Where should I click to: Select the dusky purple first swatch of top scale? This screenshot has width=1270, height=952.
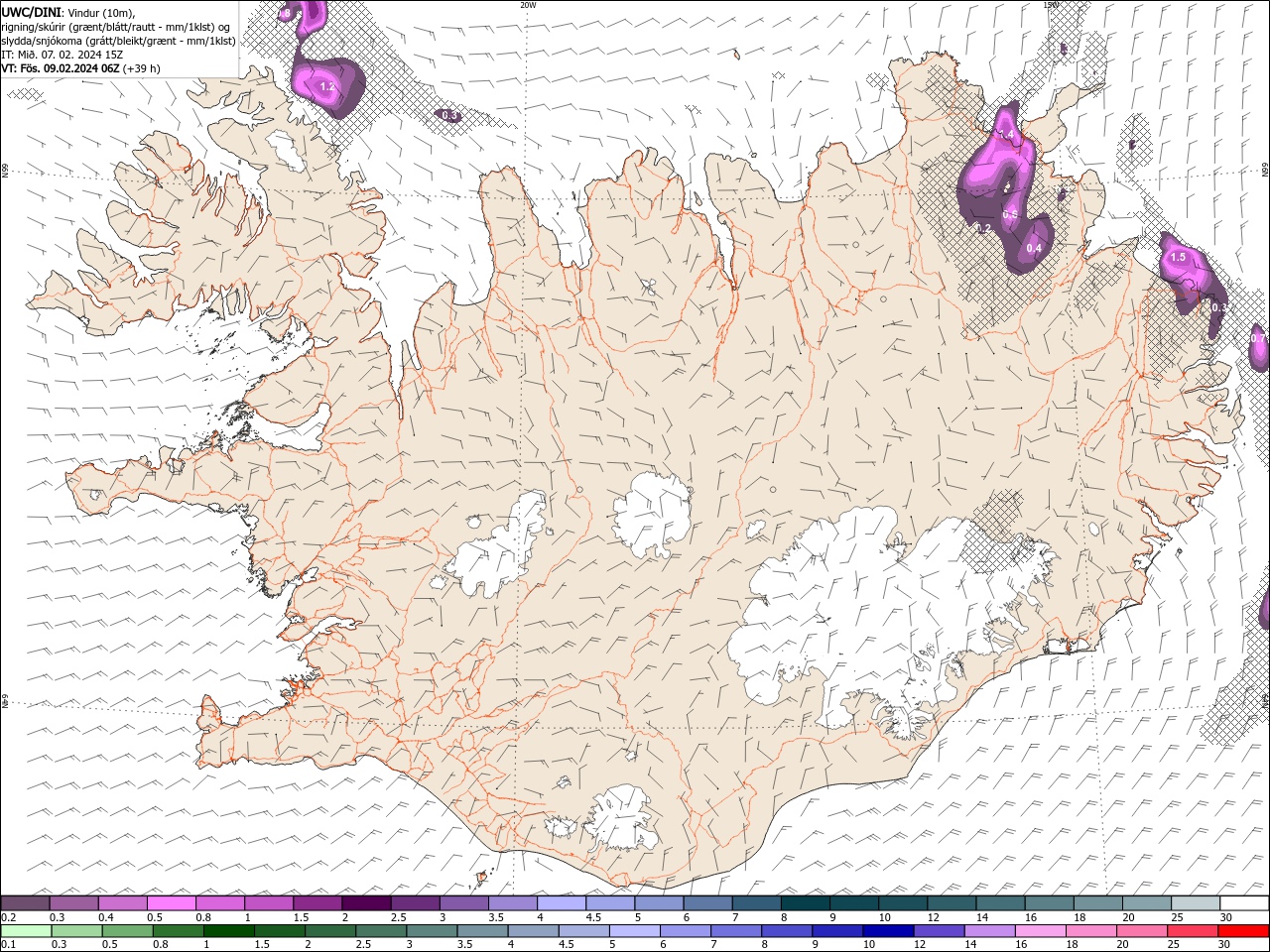pyautogui.click(x=26, y=903)
